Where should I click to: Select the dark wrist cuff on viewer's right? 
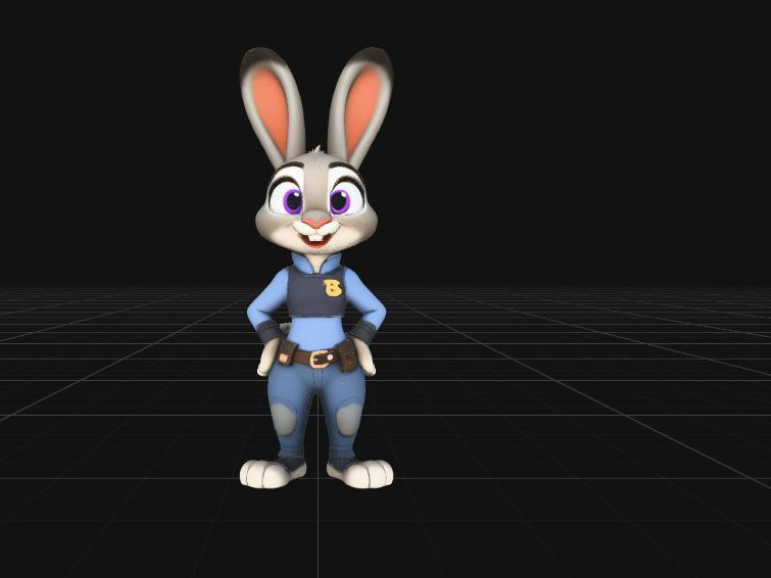tap(363, 333)
